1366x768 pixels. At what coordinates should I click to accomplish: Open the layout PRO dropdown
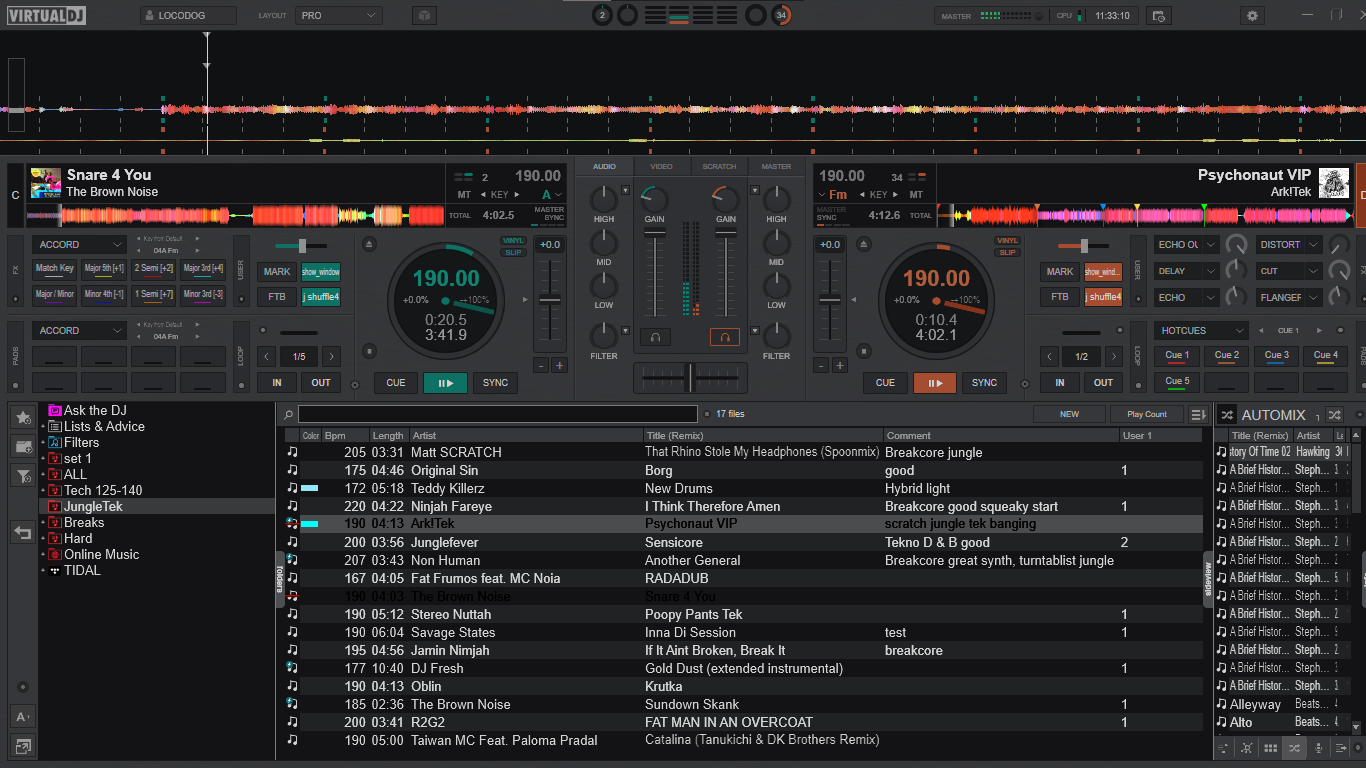coord(338,16)
